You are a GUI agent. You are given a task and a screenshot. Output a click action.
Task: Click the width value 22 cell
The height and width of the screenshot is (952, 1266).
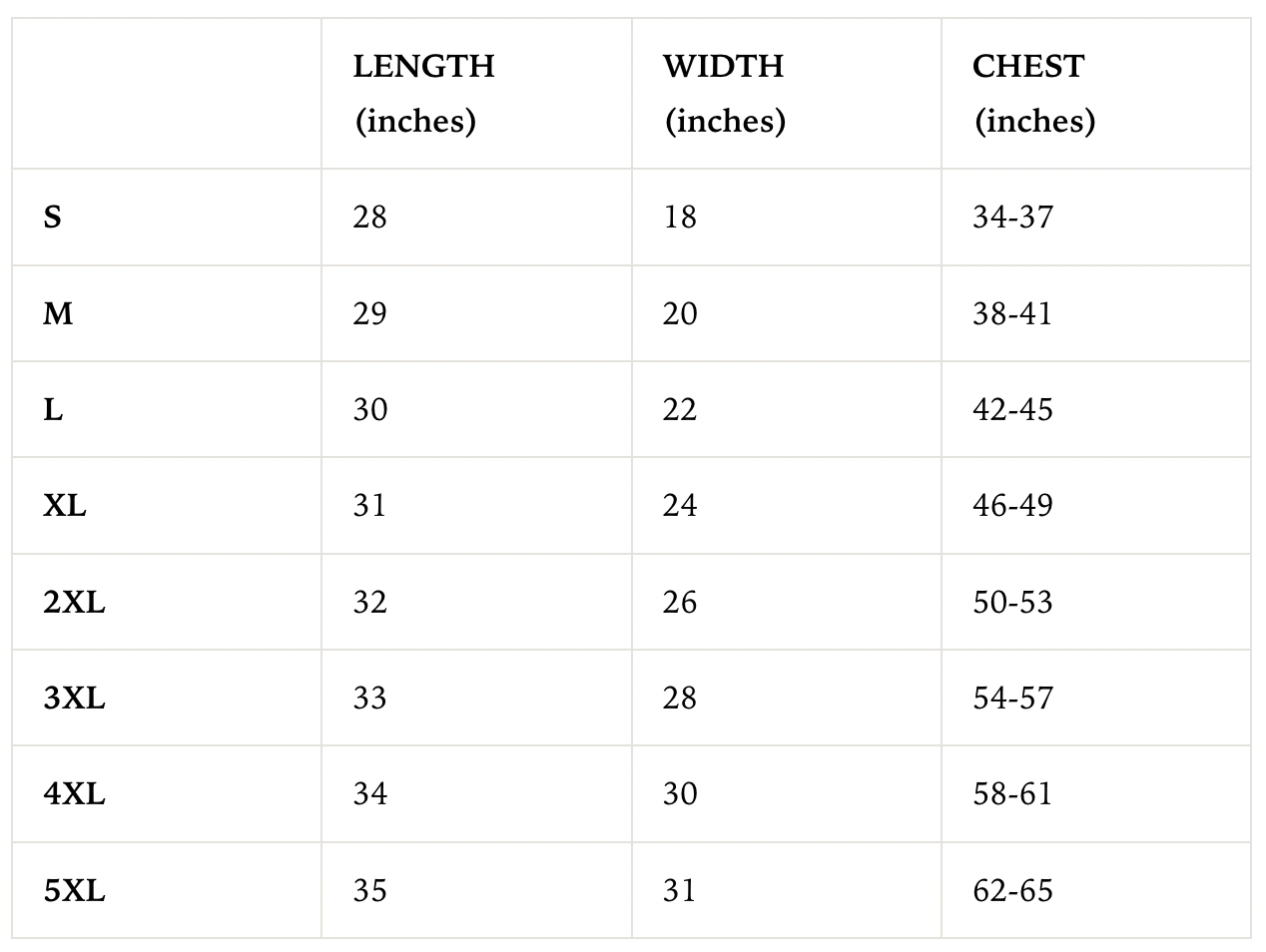(787, 409)
